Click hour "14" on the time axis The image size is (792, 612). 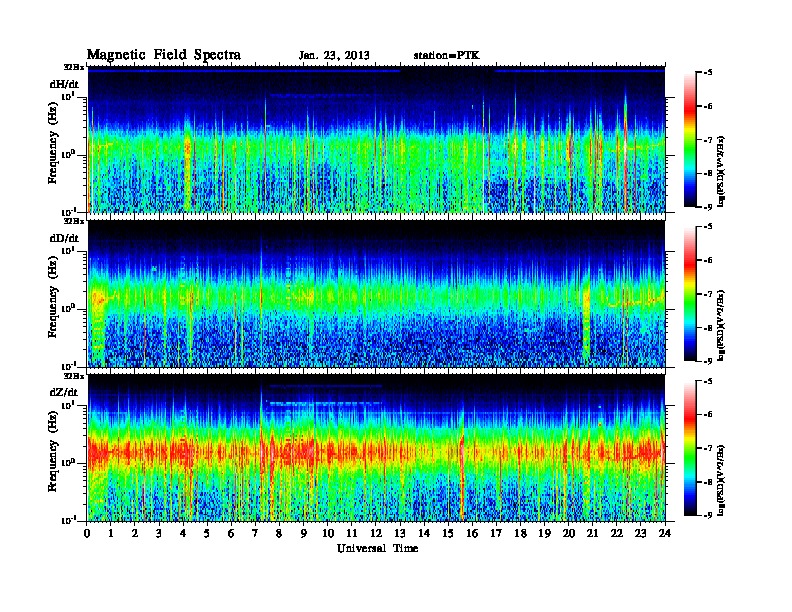click(424, 533)
